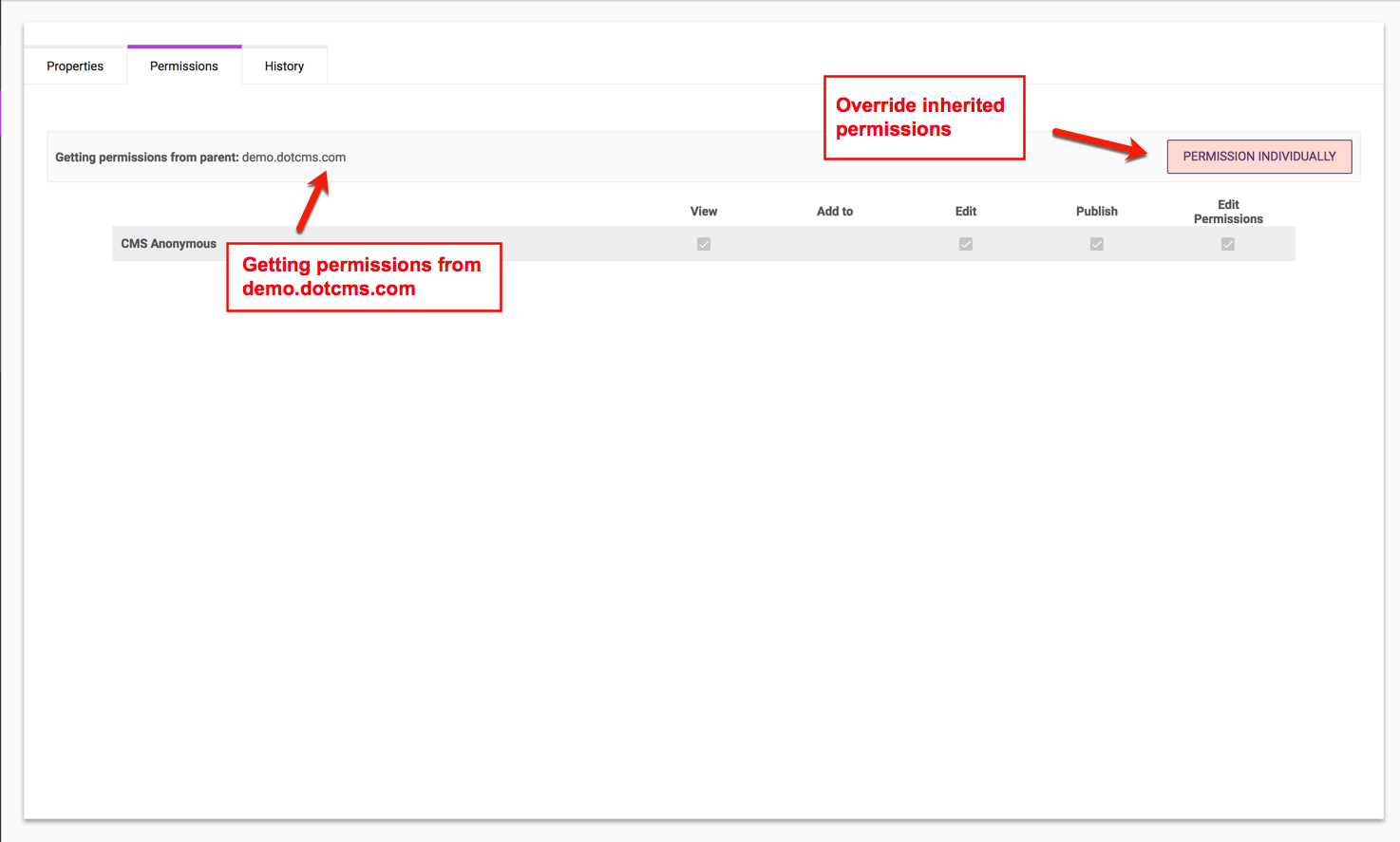Toggle Edit Permissions checkbox for CMS Anonymous
This screenshot has width=1400, height=842.
[1228, 244]
